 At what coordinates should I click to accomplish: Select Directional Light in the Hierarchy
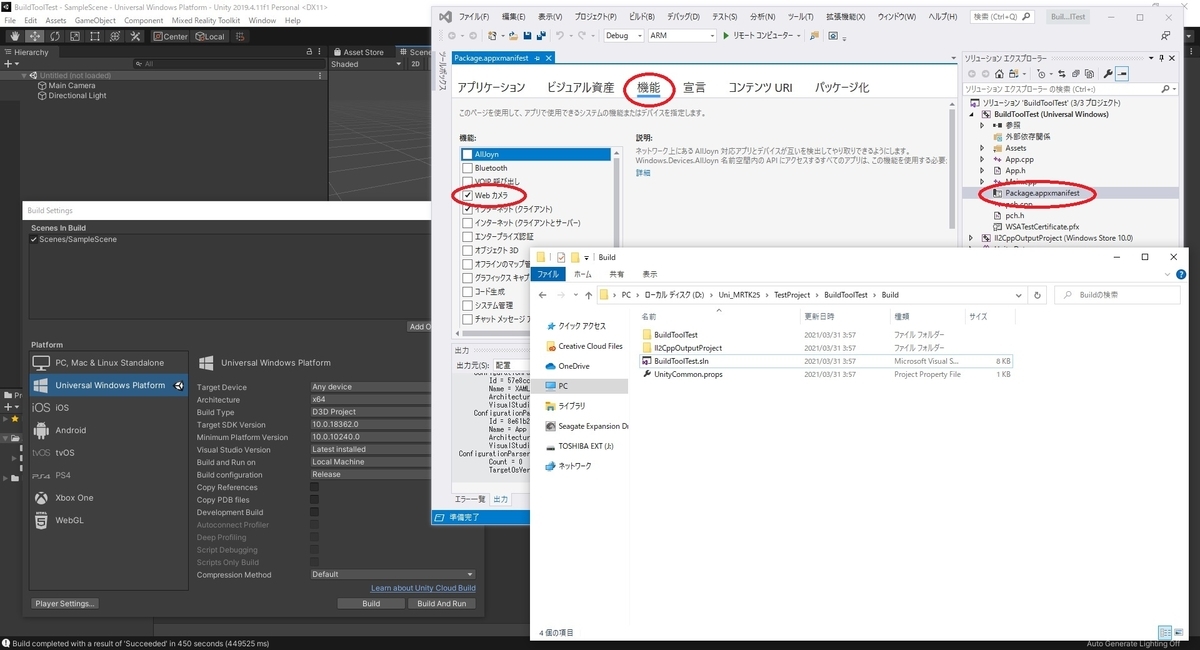point(77,95)
